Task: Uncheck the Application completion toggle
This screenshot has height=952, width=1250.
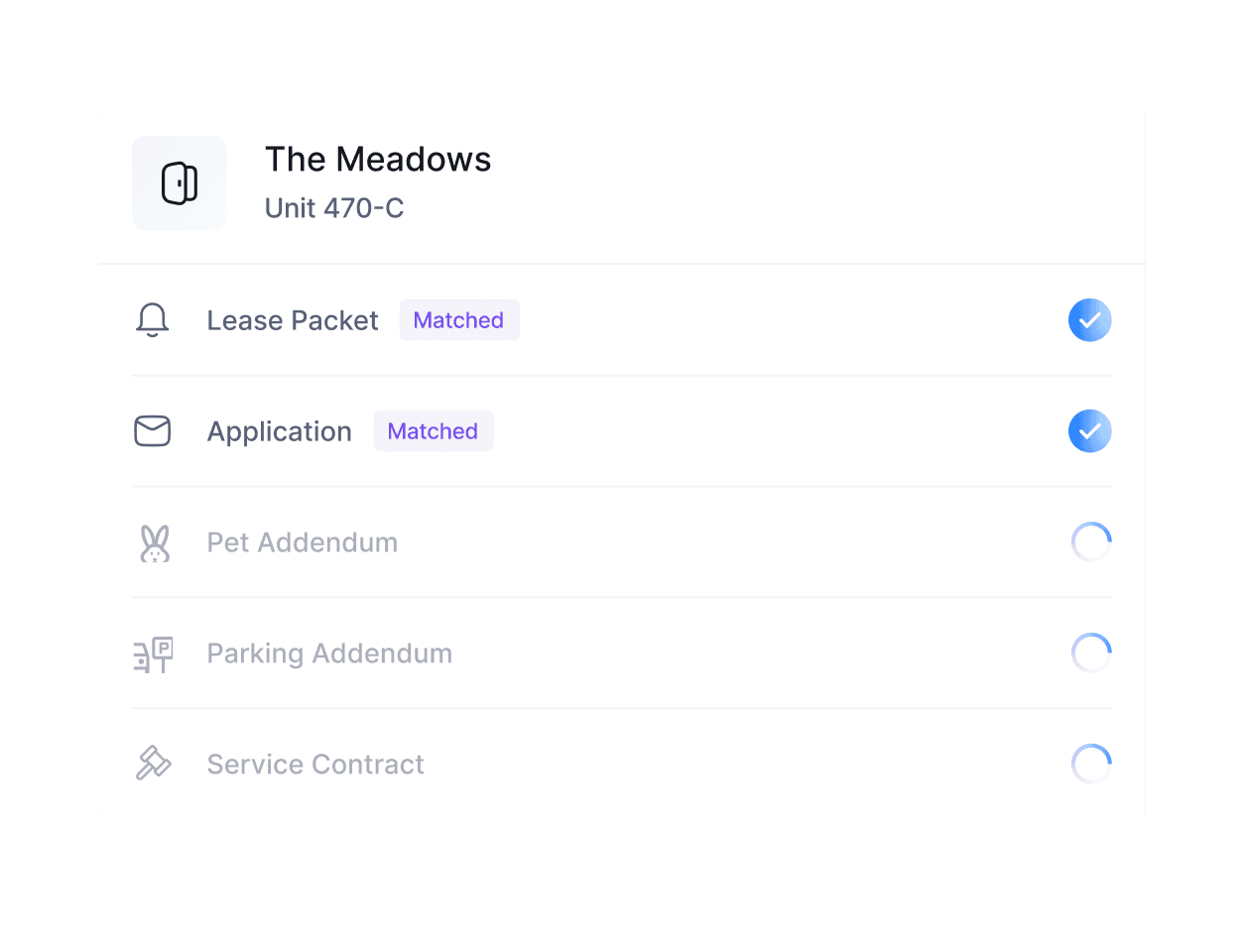Action: [1090, 431]
